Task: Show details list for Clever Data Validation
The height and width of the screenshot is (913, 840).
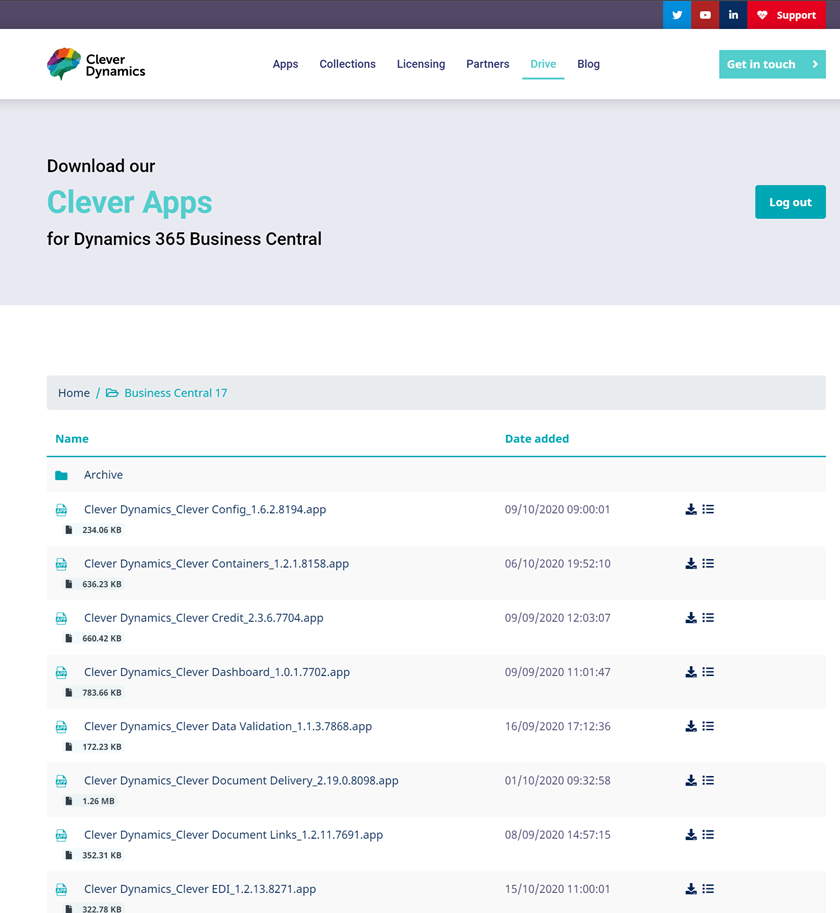Action: coord(708,726)
